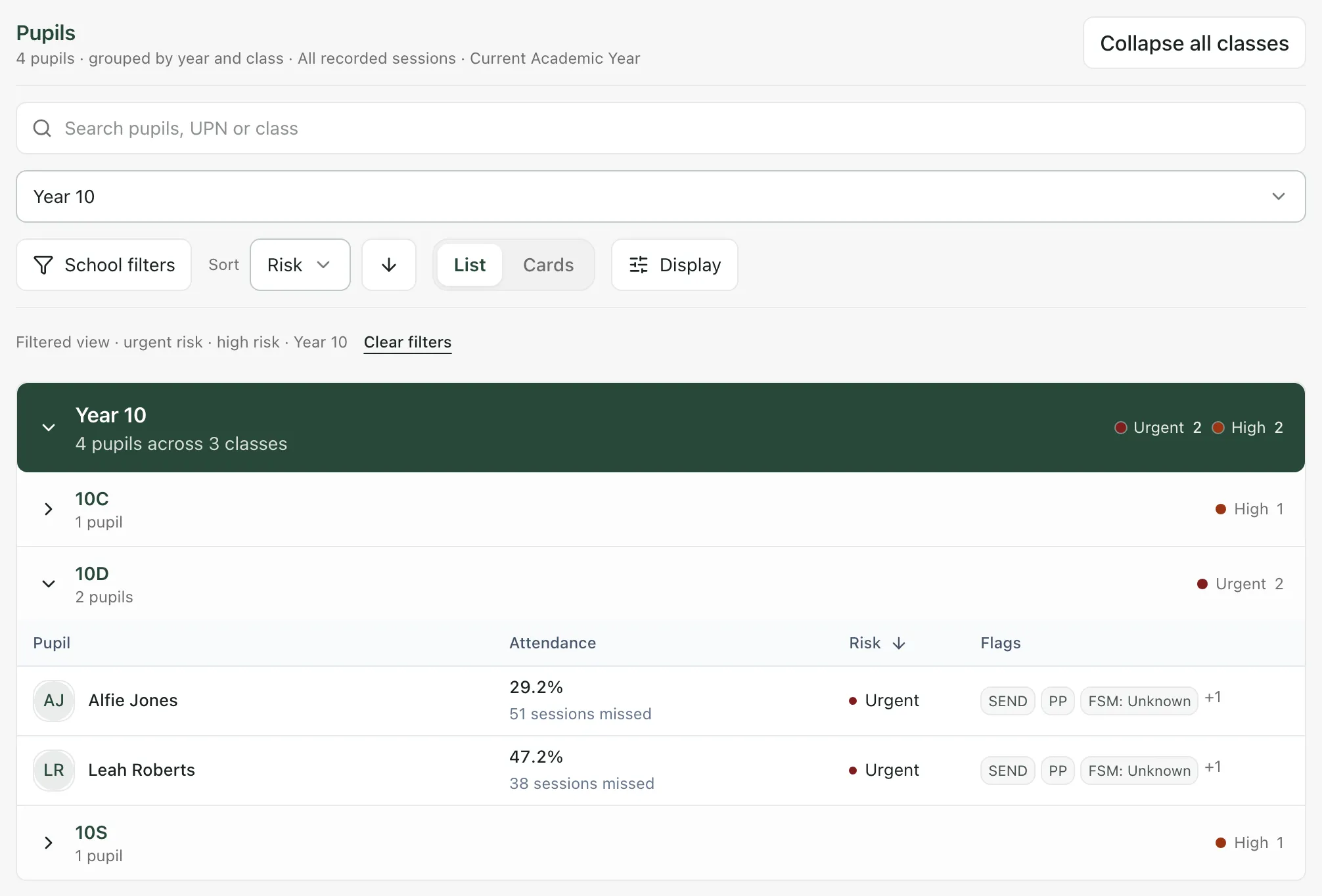
Task: Click FSM: Unknown flag for Alfie Jones
Action: point(1139,702)
